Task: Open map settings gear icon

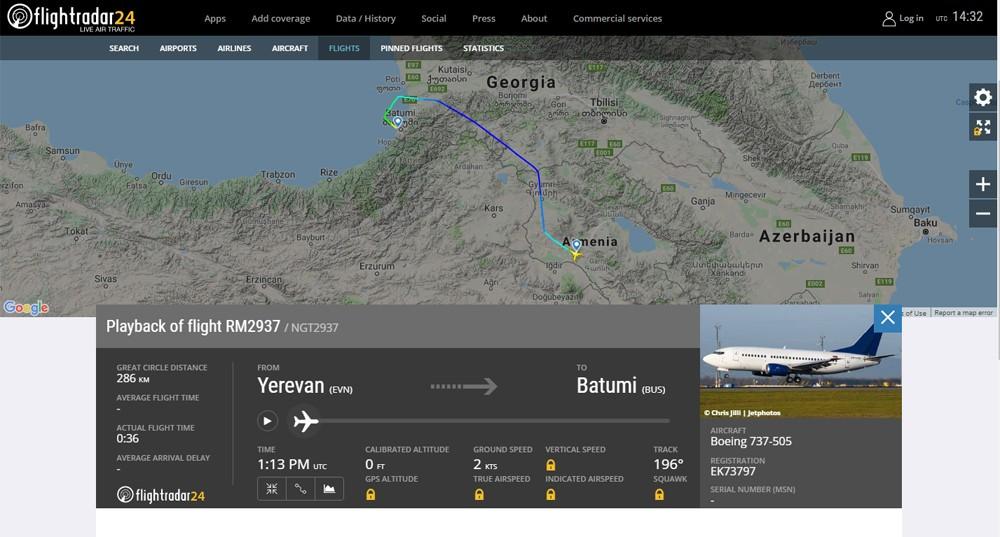Action: pyautogui.click(x=983, y=97)
